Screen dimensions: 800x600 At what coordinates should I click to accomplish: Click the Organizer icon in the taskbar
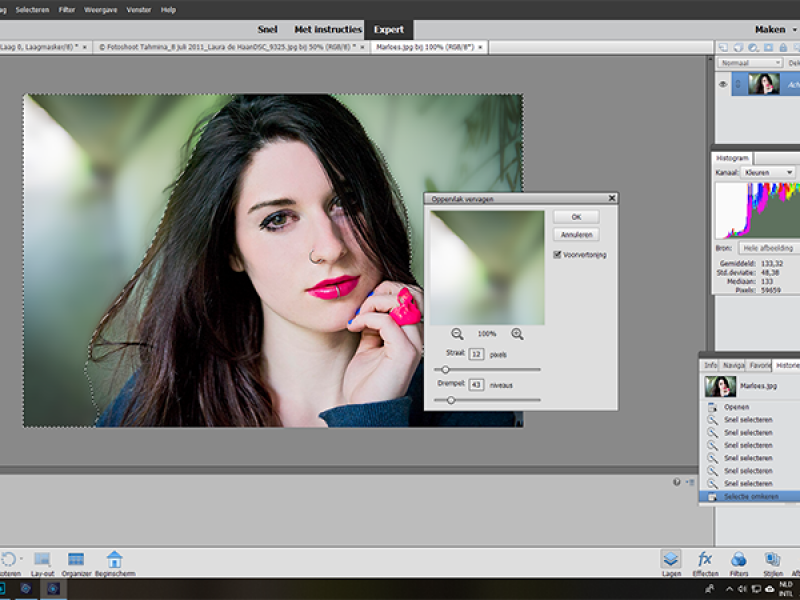tap(76, 560)
